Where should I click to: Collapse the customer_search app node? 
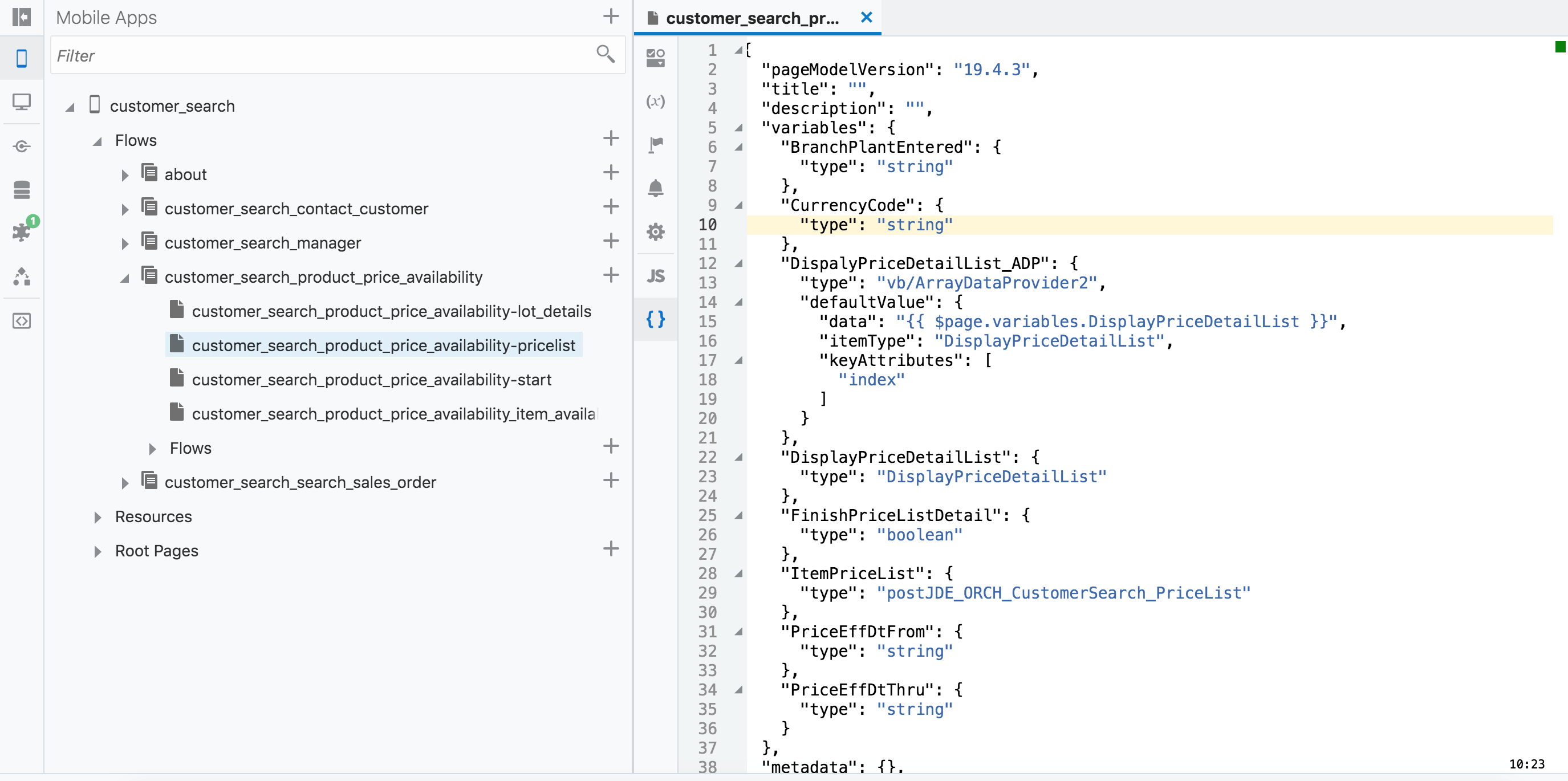click(x=70, y=107)
